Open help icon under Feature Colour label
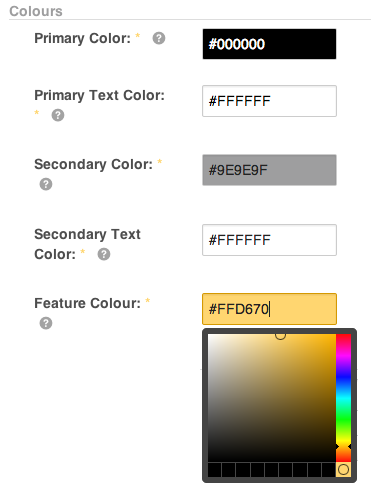This screenshot has height=495, width=371. (46, 323)
